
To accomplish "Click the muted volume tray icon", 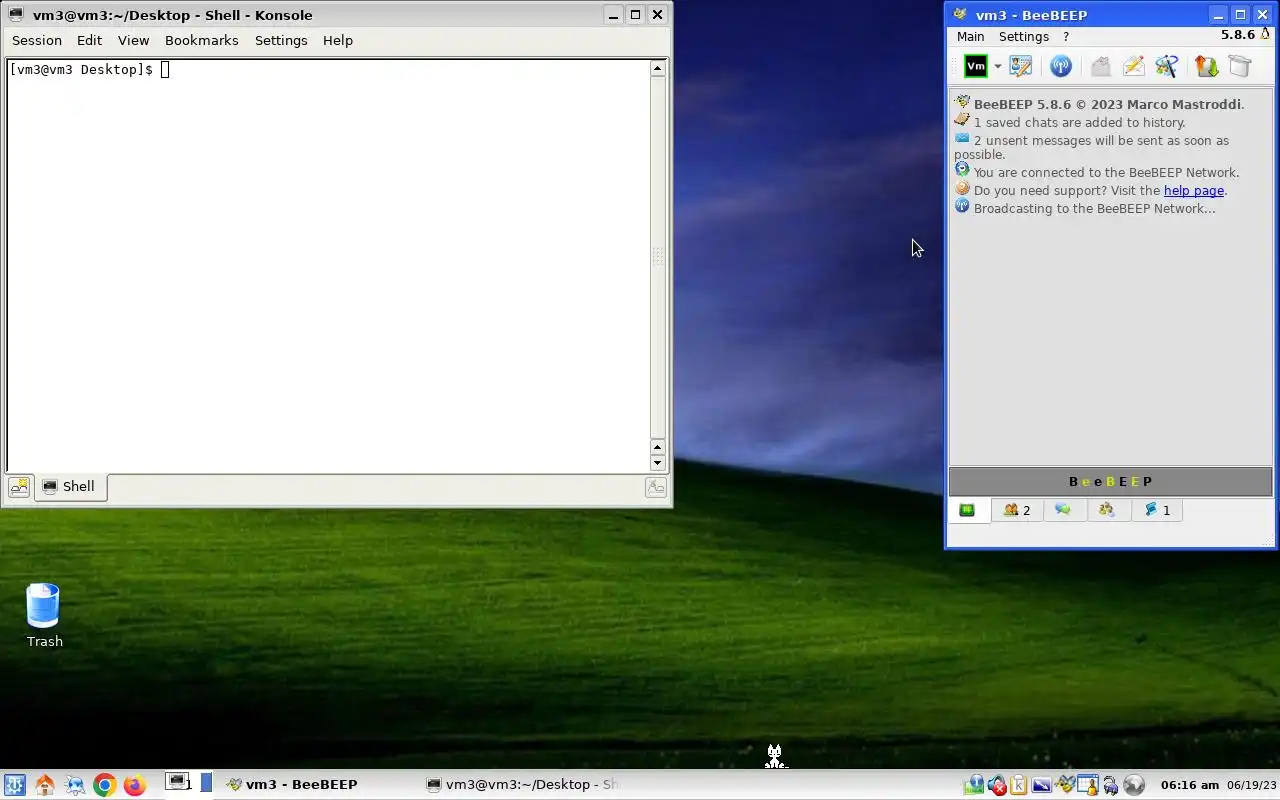I will point(996,785).
